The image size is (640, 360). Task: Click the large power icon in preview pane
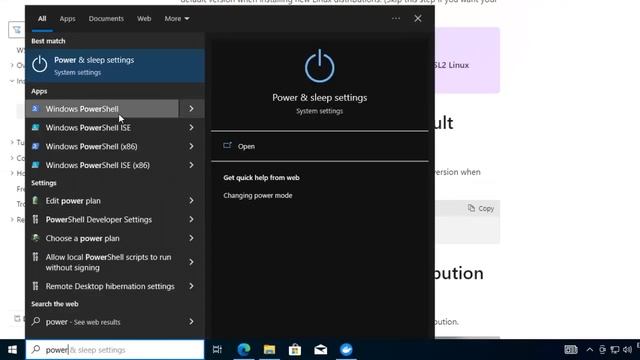[x=320, y=66]
